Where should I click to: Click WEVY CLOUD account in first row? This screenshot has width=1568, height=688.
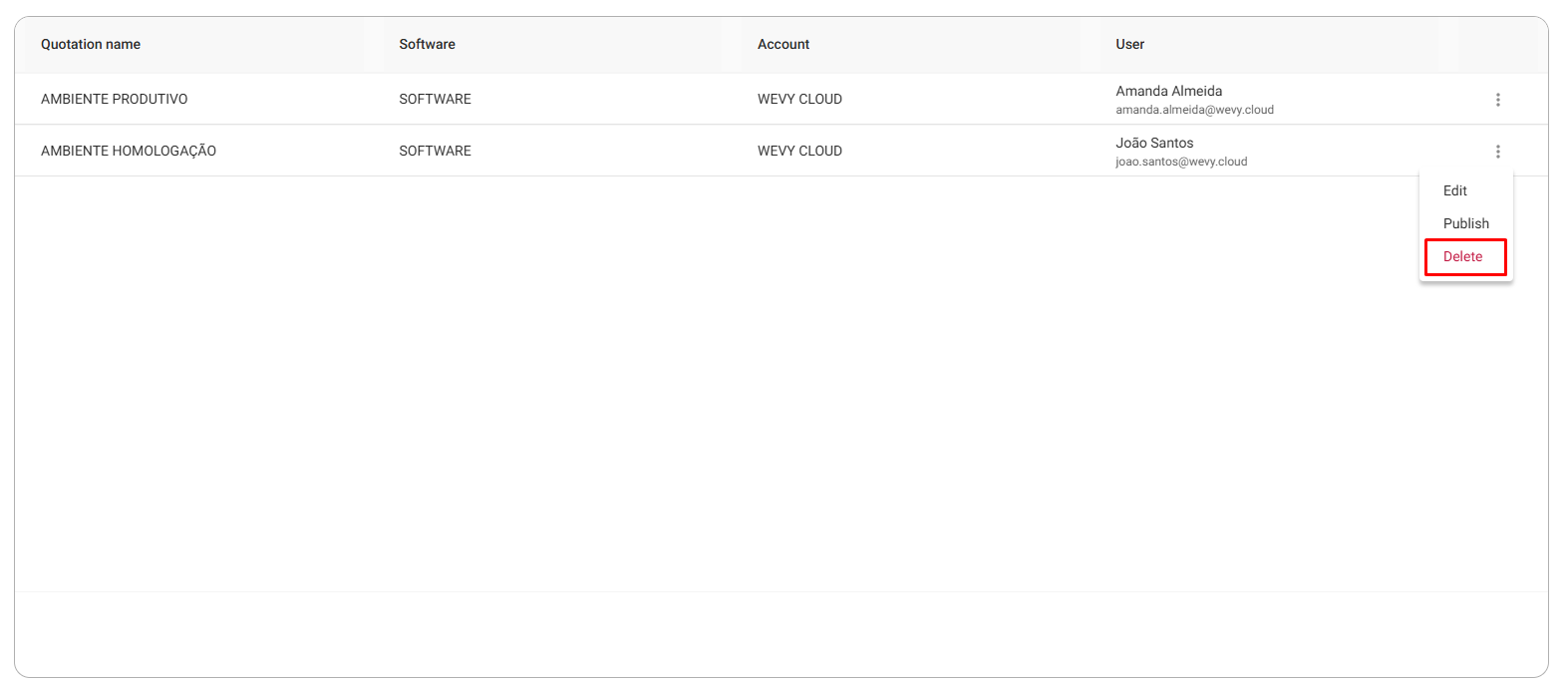799,99
